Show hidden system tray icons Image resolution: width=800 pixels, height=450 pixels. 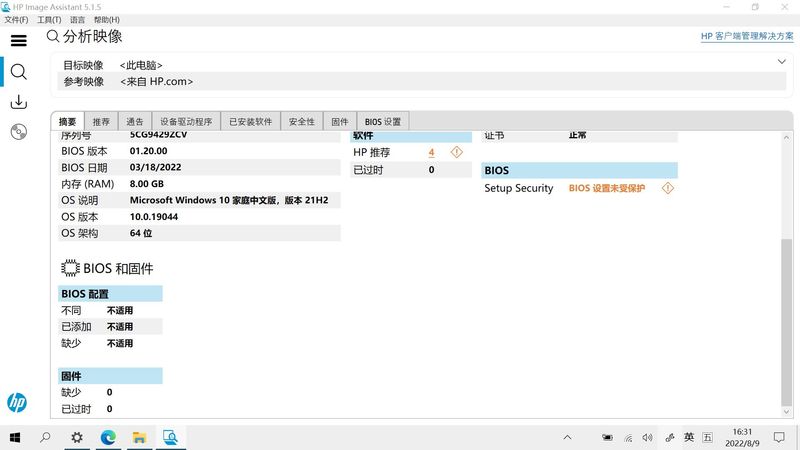pos(568,437)
